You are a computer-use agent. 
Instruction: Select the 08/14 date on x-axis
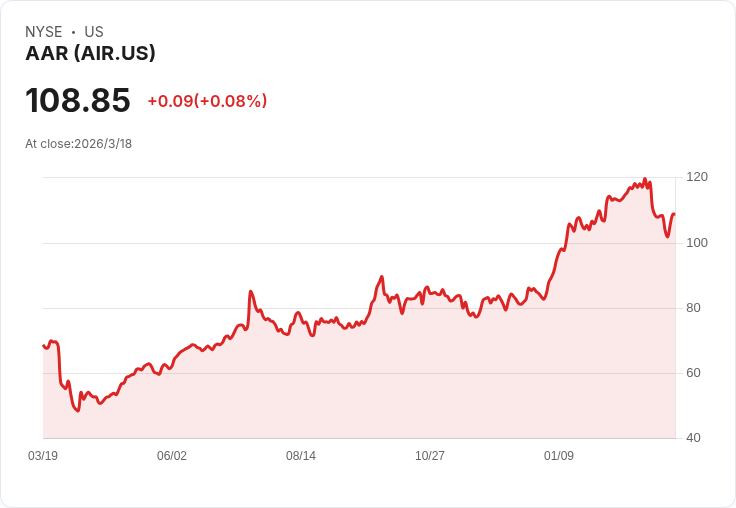click(x=301, y=456)
